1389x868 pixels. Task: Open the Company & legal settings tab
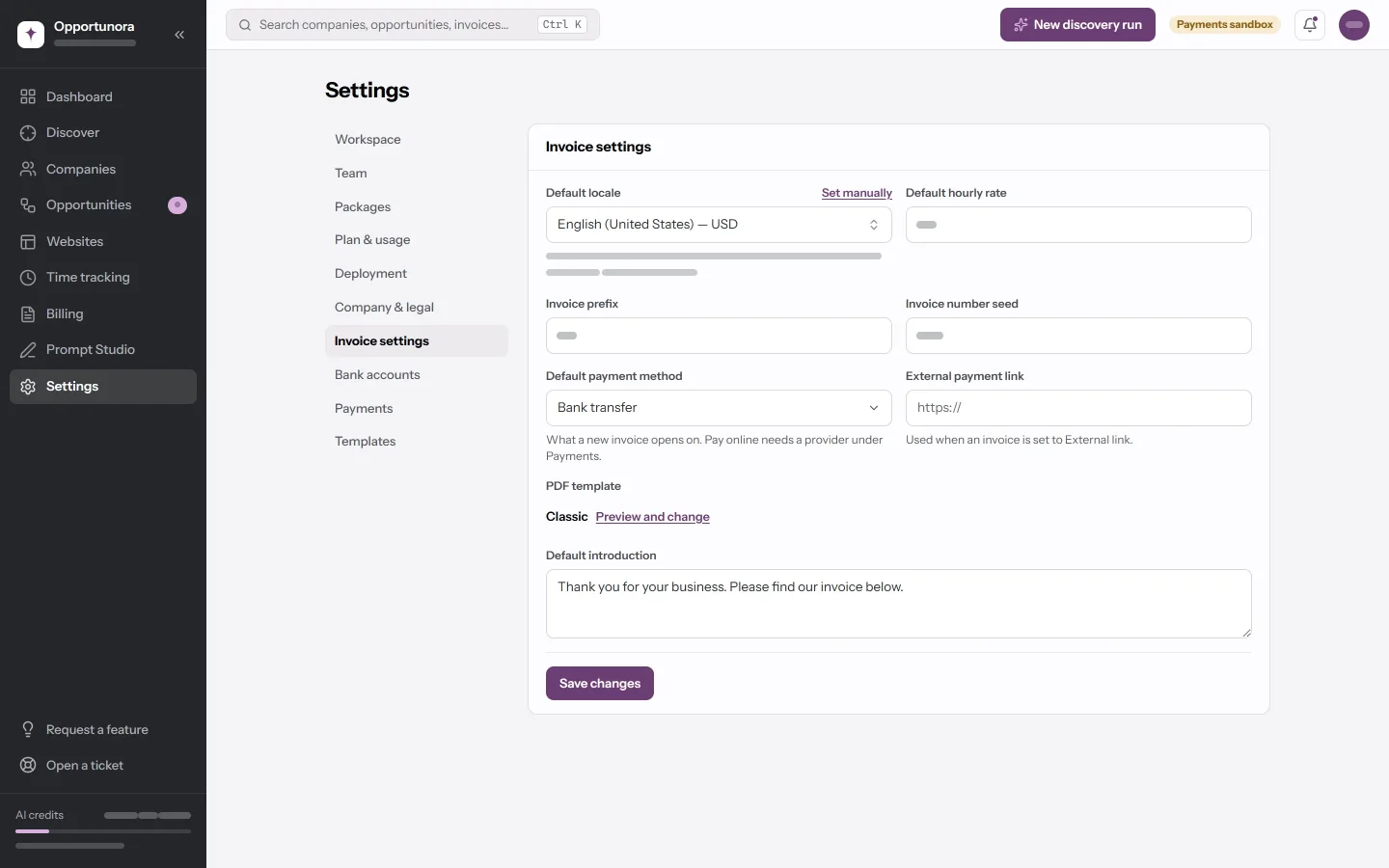tap(417, 308)
